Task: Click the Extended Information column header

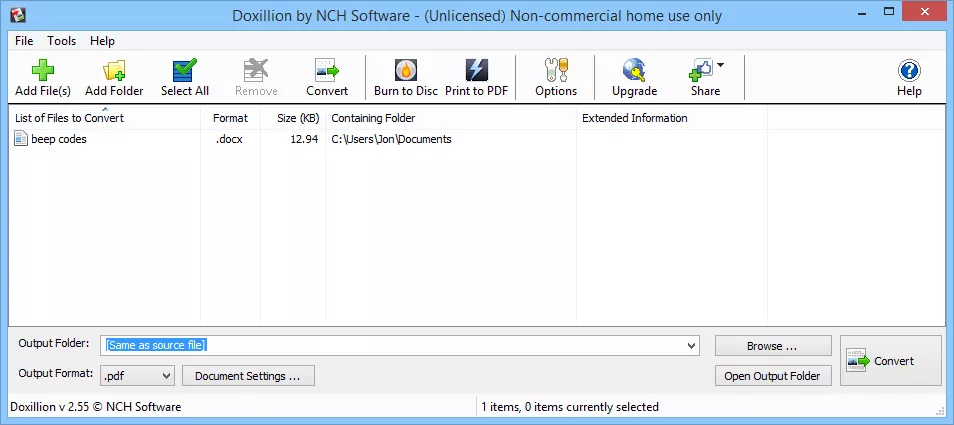Action: click(x=672, y=118)
